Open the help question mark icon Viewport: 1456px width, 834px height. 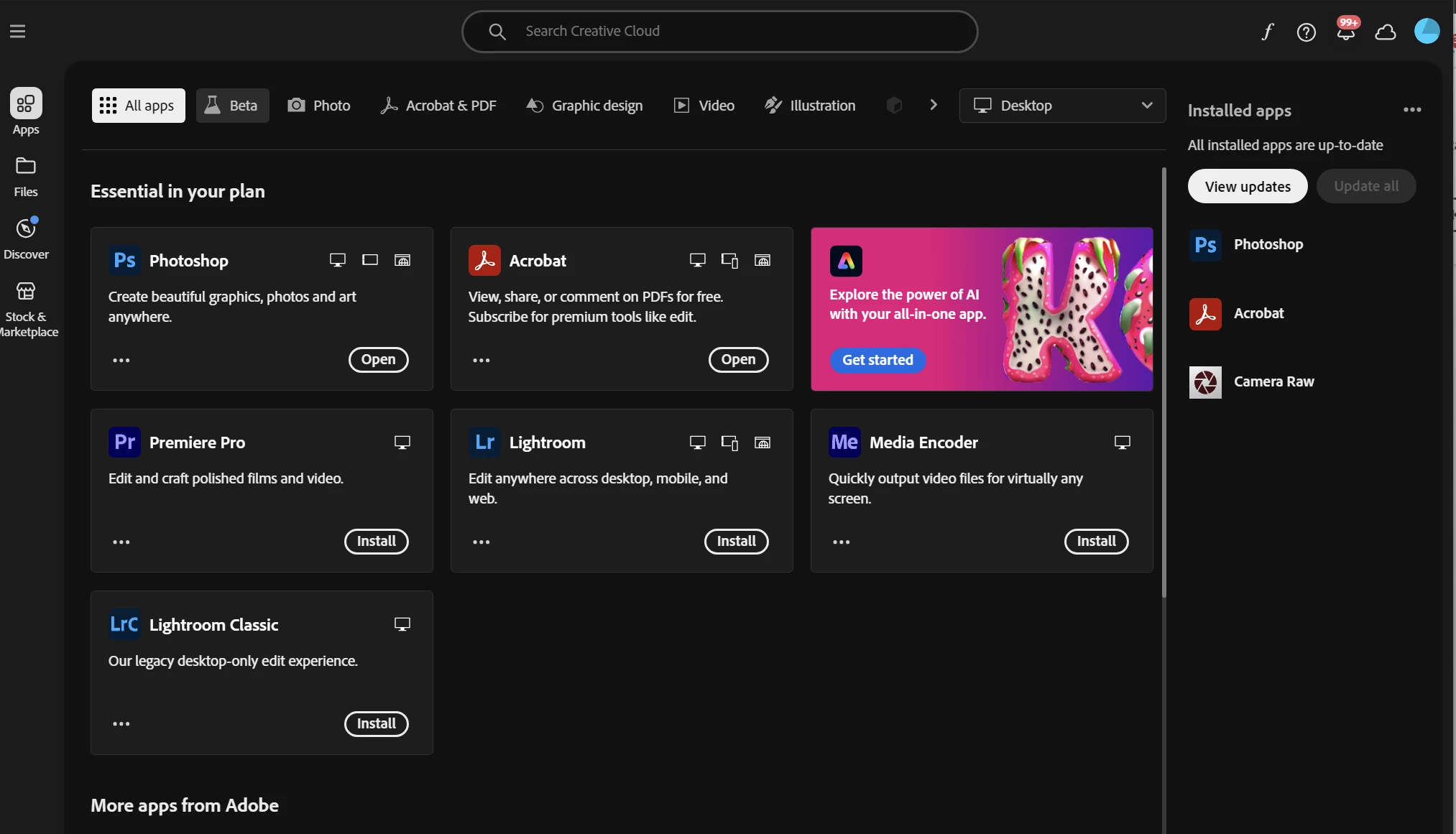click(x=1306, y=32)
